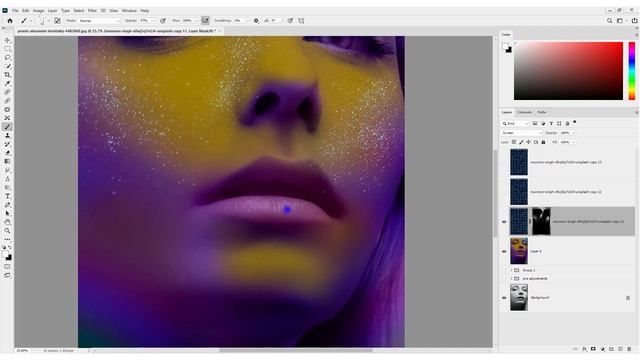Select the Eyedropper tool

7,84
